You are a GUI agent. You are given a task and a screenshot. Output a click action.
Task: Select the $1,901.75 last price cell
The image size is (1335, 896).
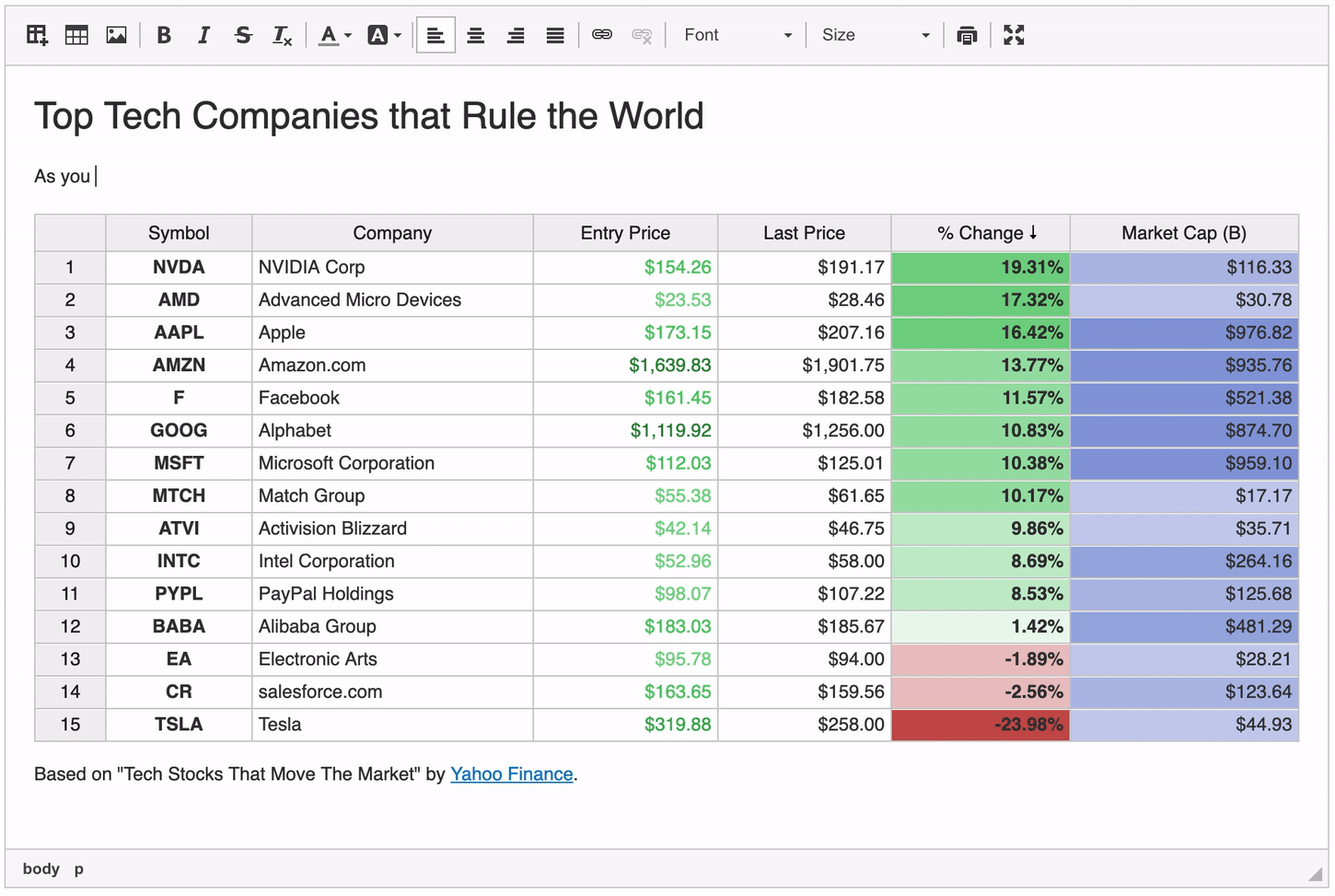[x=804, y=365]
